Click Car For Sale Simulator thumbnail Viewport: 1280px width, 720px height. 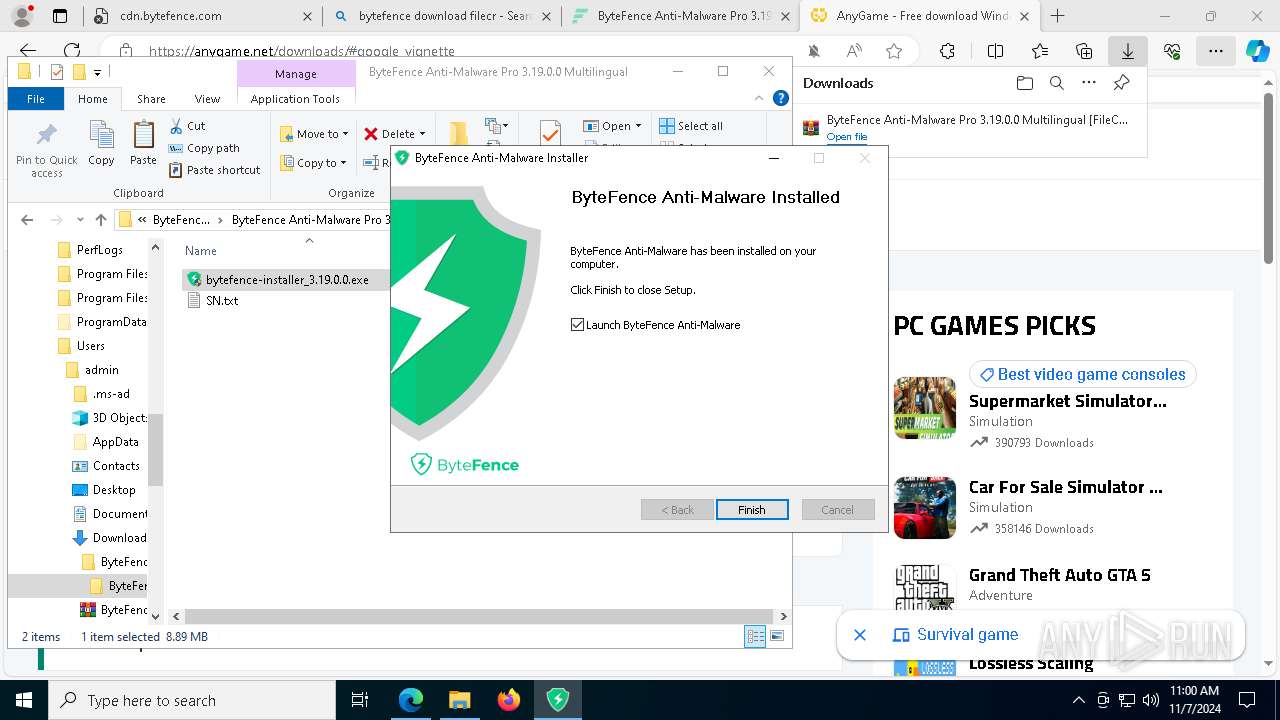[925, 507]
